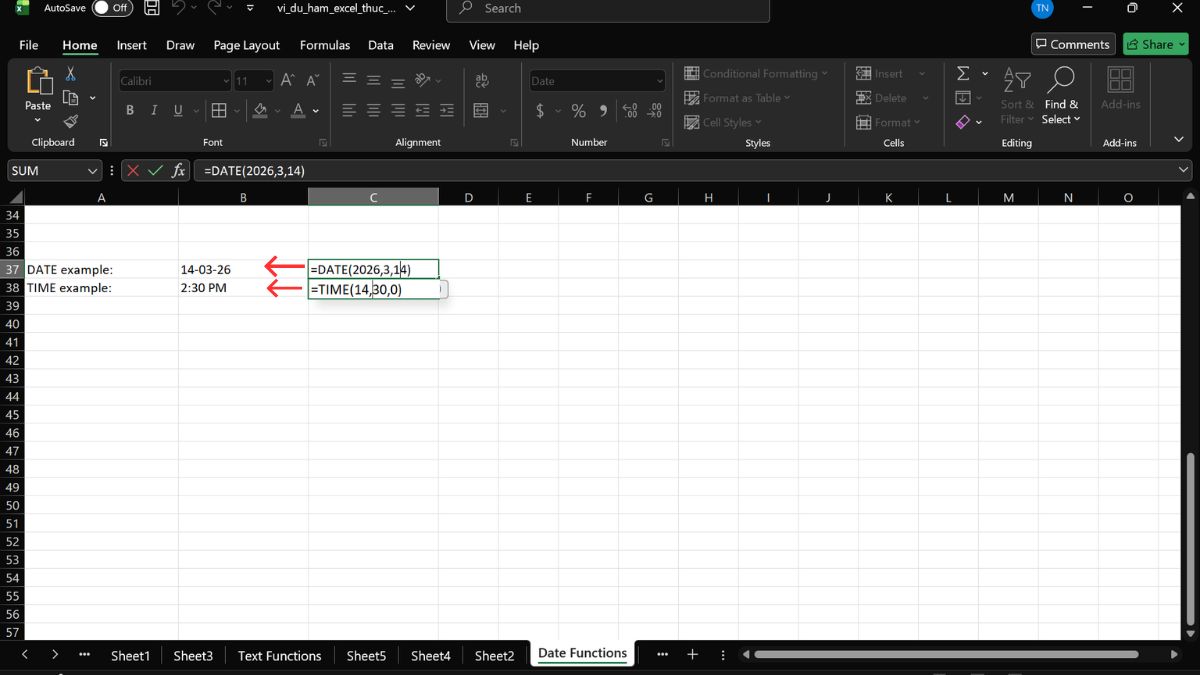
Task: Click the Undo arrow icon
Action: (179, 8)
